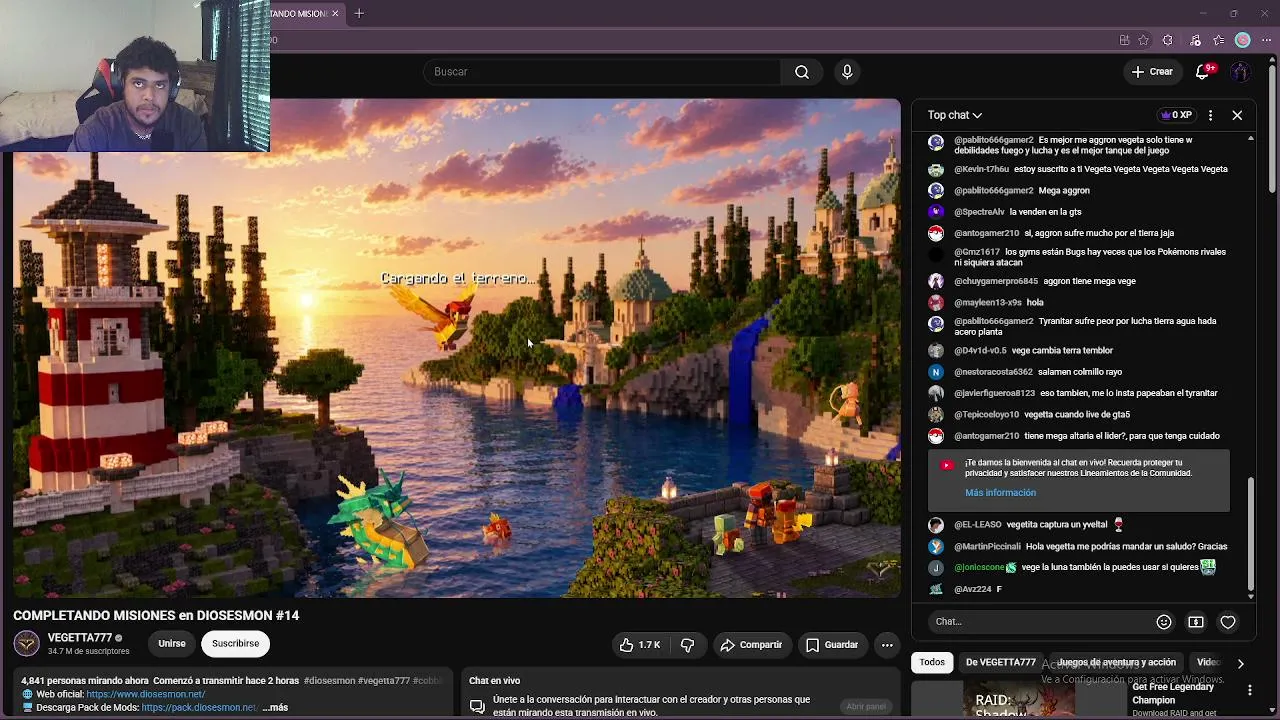The height and width of the screenshot is (720, 1280).
Task: Open the VEGETTA777 channel name
Action: pyautogui.click(x=80, y=638)
